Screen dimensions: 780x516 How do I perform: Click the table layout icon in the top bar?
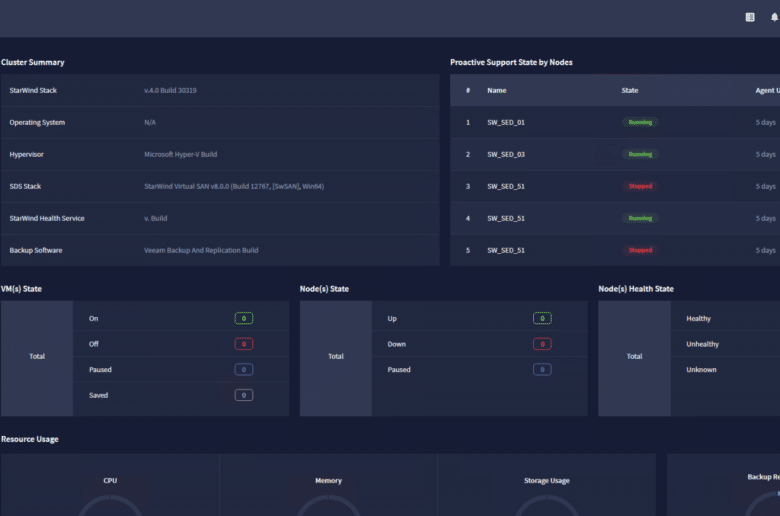750,17
